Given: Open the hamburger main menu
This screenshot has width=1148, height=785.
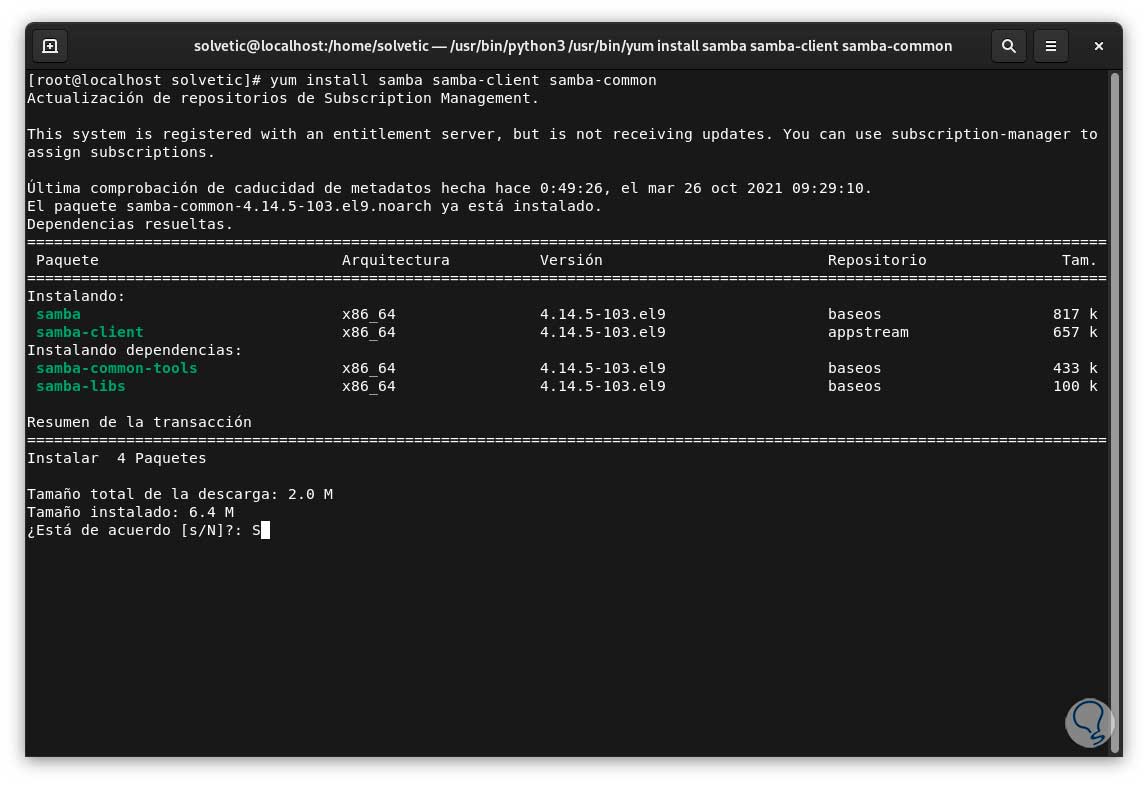Looking at the screenshot, I should click(1051, 46).
